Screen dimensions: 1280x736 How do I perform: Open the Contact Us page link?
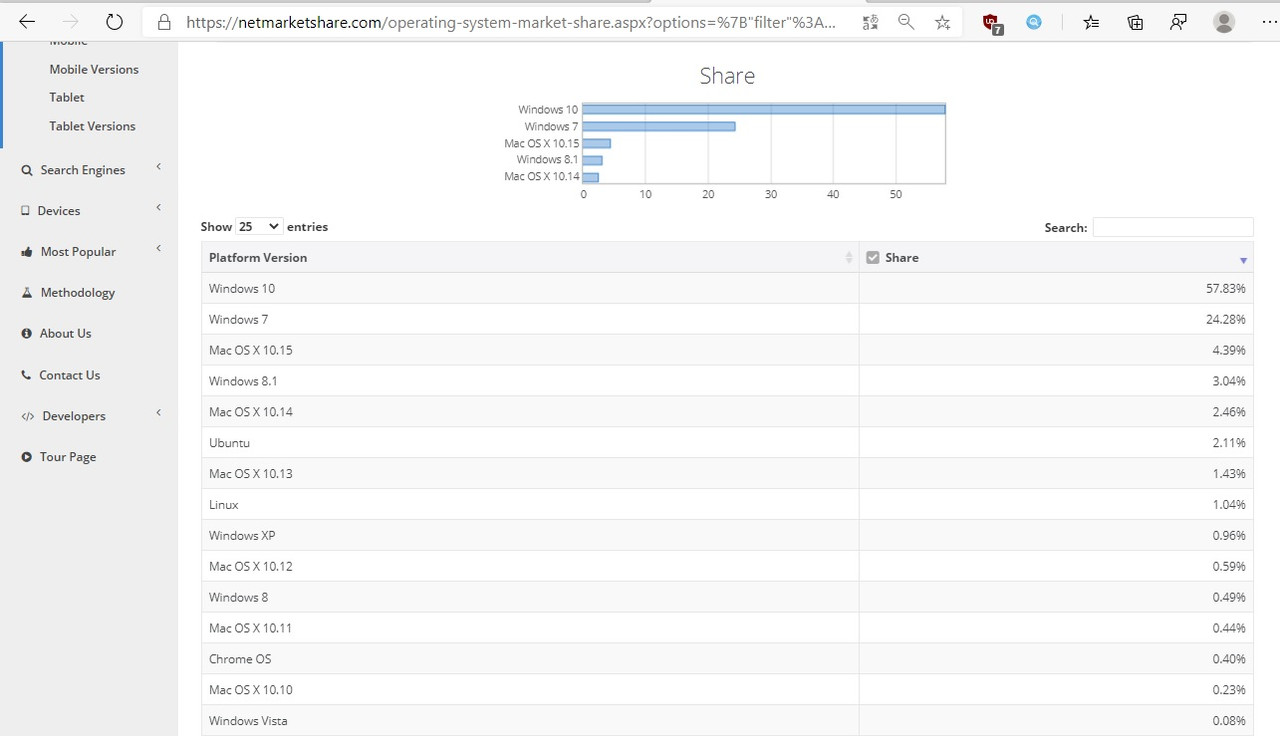click(x=69, y=375)
